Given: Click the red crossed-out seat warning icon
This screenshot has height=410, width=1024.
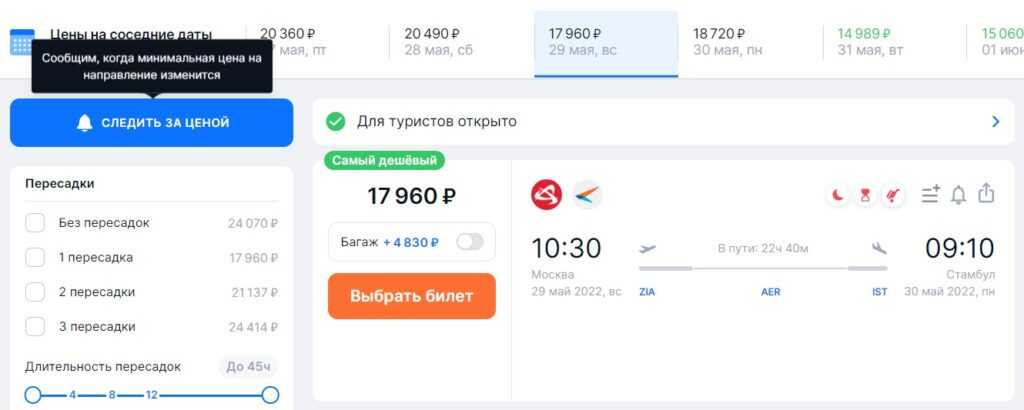Looking at the screenshot, I should click(893, 196).
